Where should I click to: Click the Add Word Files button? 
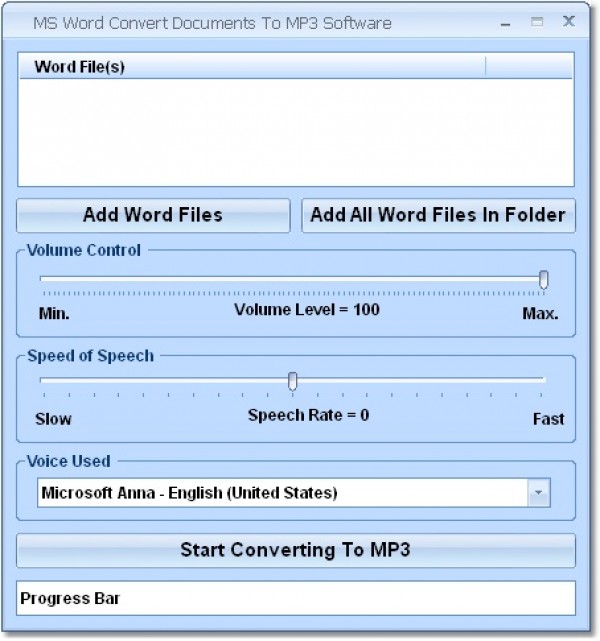pyautogui.click(x=153, y=215)
